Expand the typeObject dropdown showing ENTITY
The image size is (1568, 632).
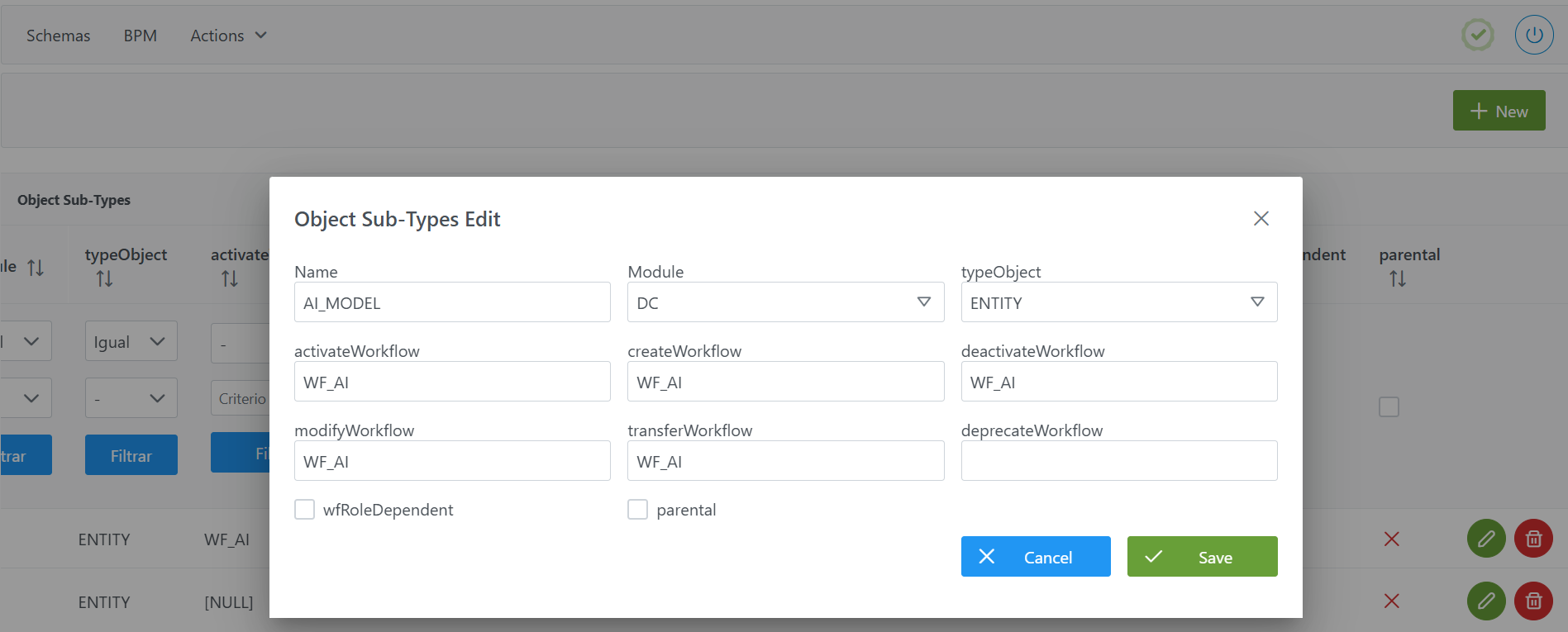[1118, 302]
